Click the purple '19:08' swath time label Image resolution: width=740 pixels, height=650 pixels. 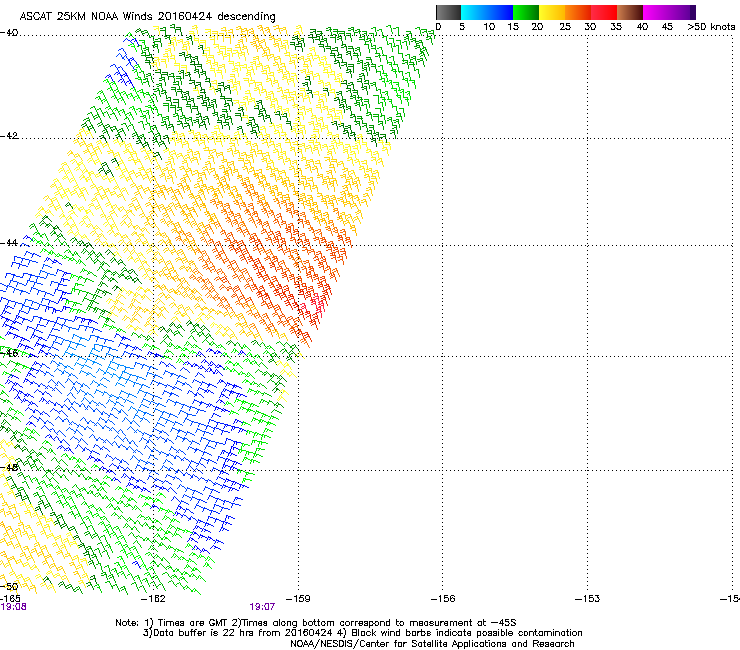(13, 607)
